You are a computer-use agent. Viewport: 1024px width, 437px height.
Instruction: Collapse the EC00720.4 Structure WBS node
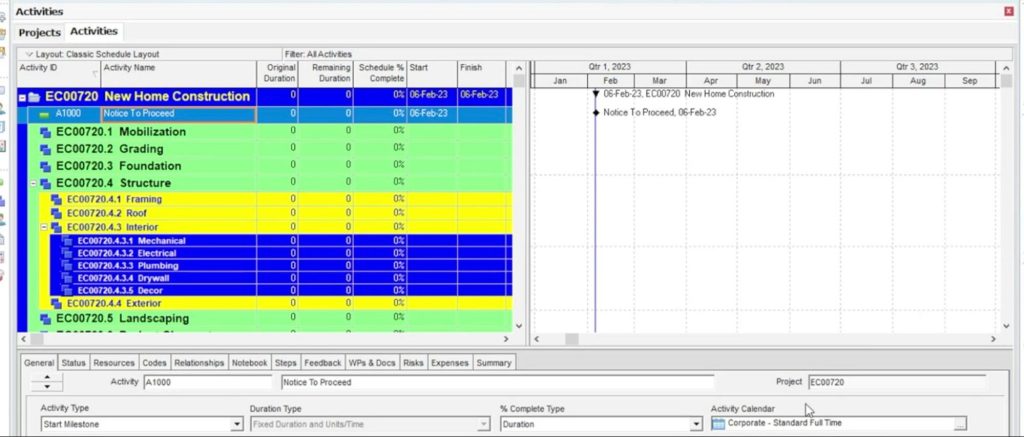coord(33,184)
